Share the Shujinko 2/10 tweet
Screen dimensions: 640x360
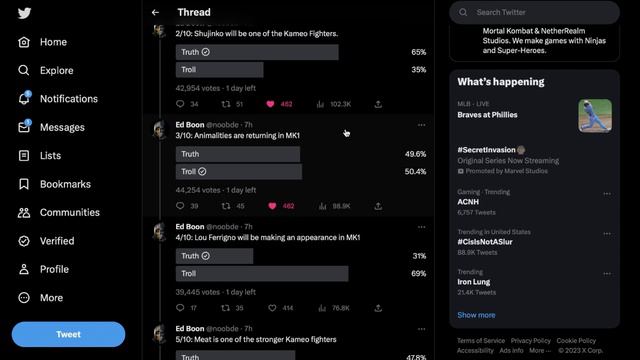[x=378, y=104]
